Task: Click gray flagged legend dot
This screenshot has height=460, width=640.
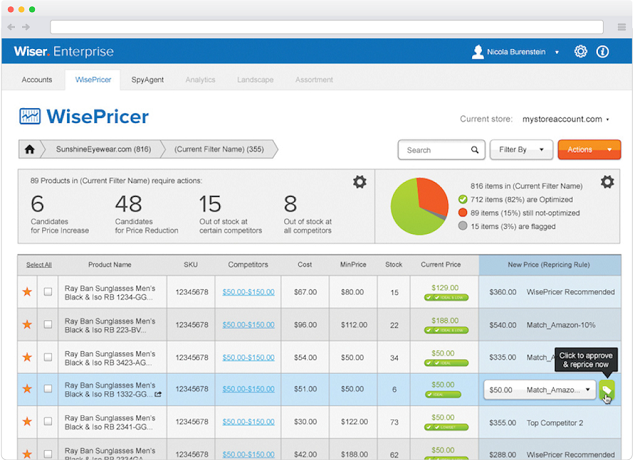Action: (x=462, y=226)
